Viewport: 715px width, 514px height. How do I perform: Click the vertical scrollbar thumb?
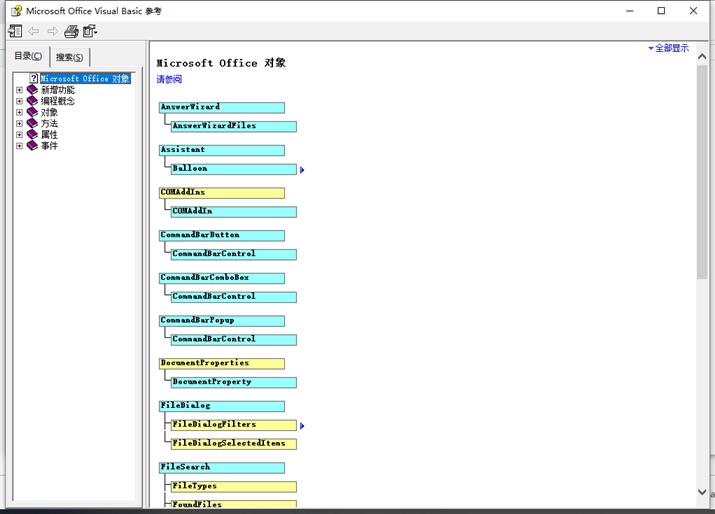[x=702, y=171]
